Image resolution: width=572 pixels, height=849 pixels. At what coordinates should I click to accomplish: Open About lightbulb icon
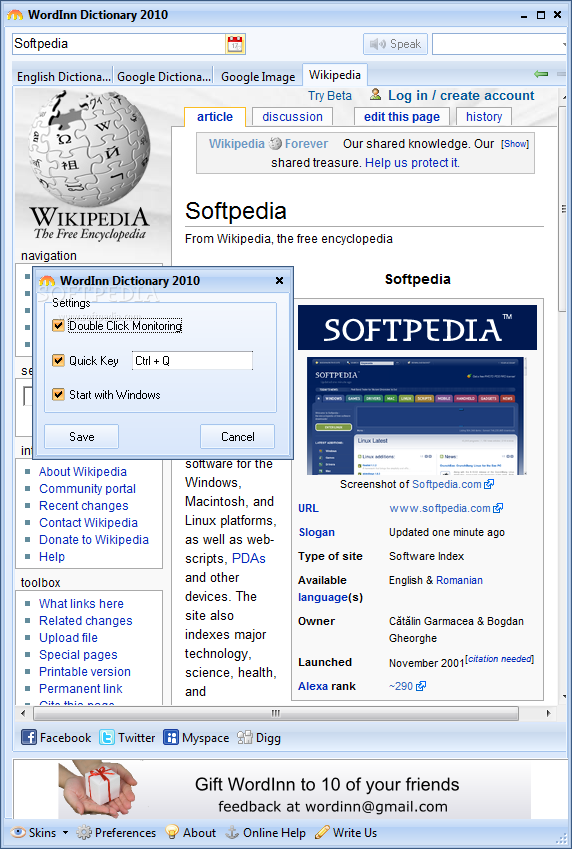coord(172,832)
